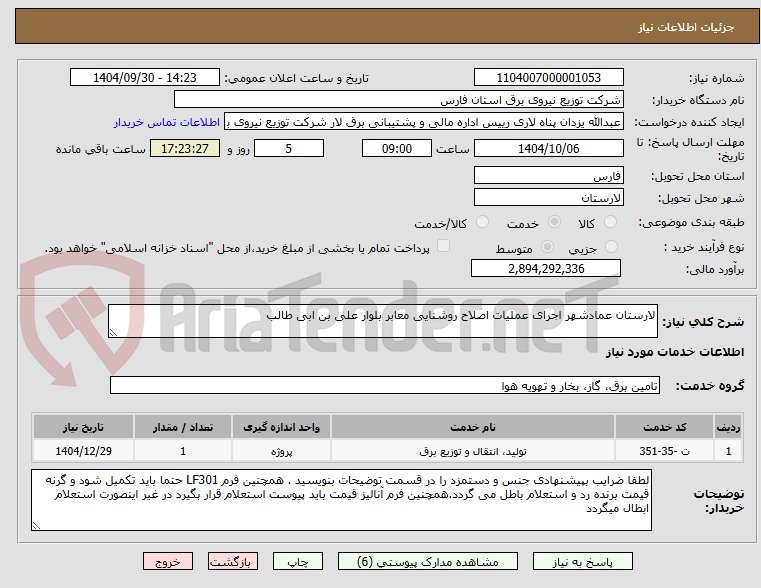This screenshot has height=588, width=761.
Task: Click the نام خدمت column header
Action: coord(472,427)
